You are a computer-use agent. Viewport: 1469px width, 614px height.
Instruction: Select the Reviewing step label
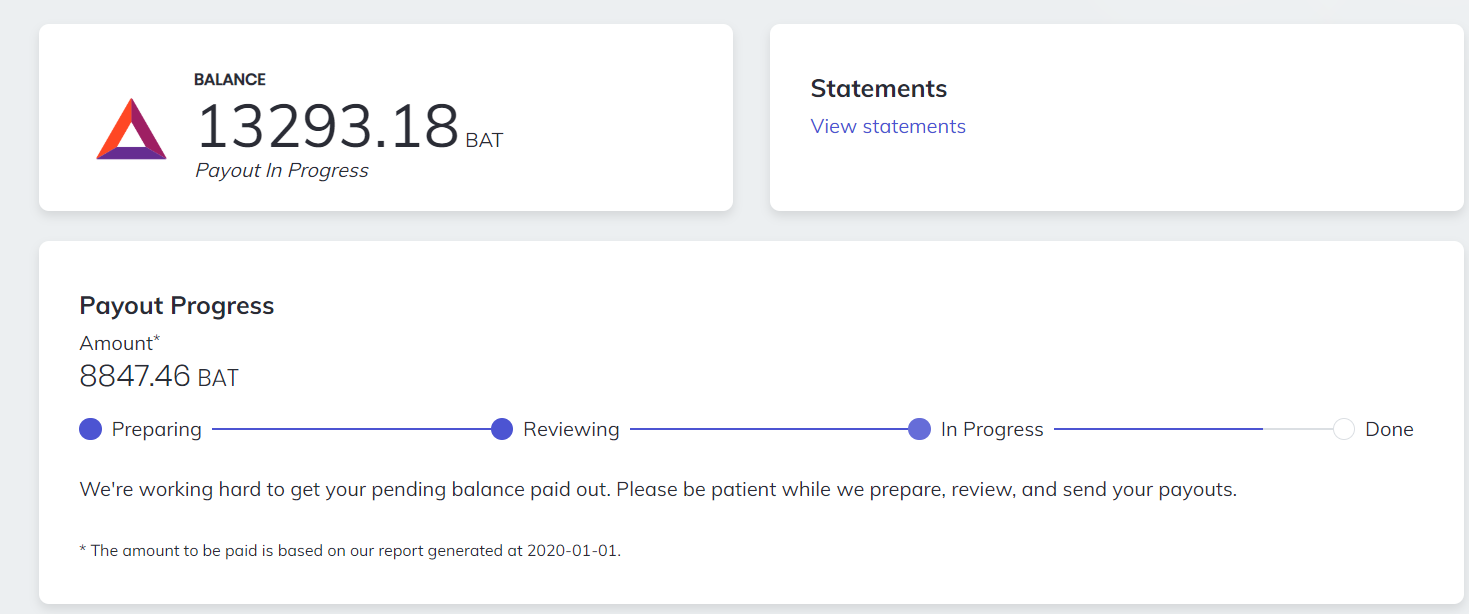(x=571, y=429)
